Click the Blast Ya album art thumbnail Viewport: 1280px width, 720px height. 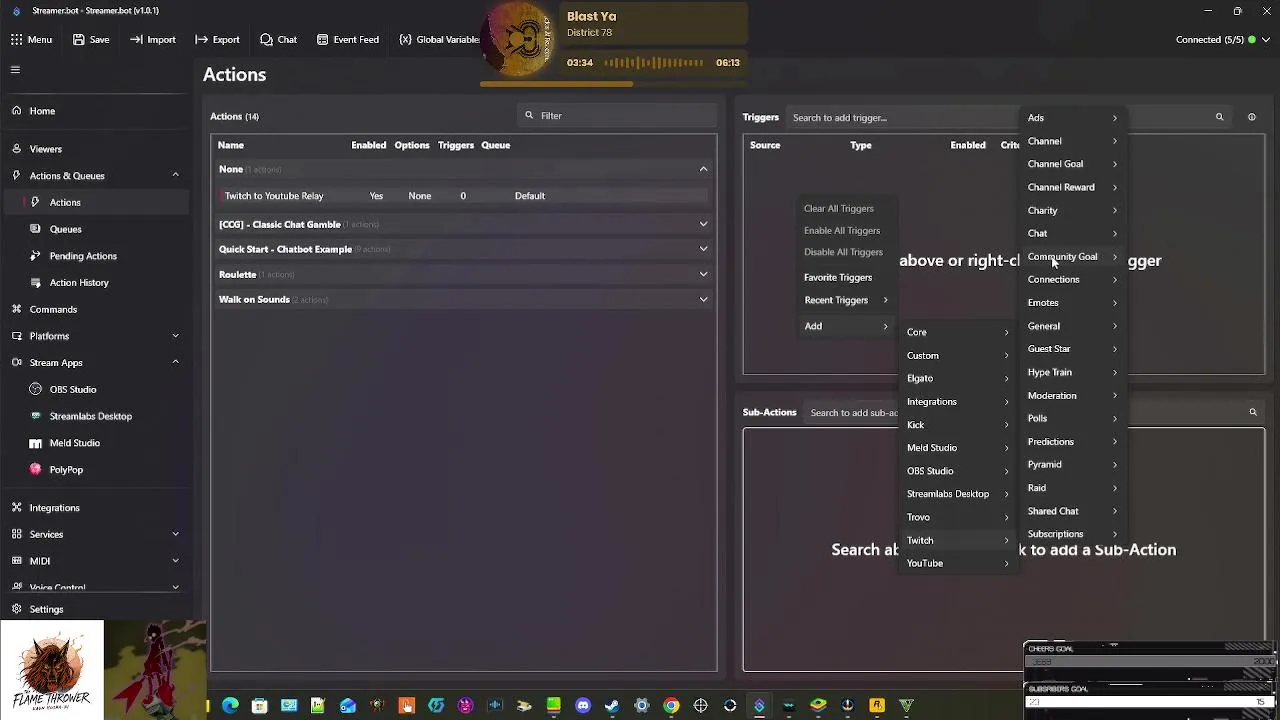click(x=519, y=41)
